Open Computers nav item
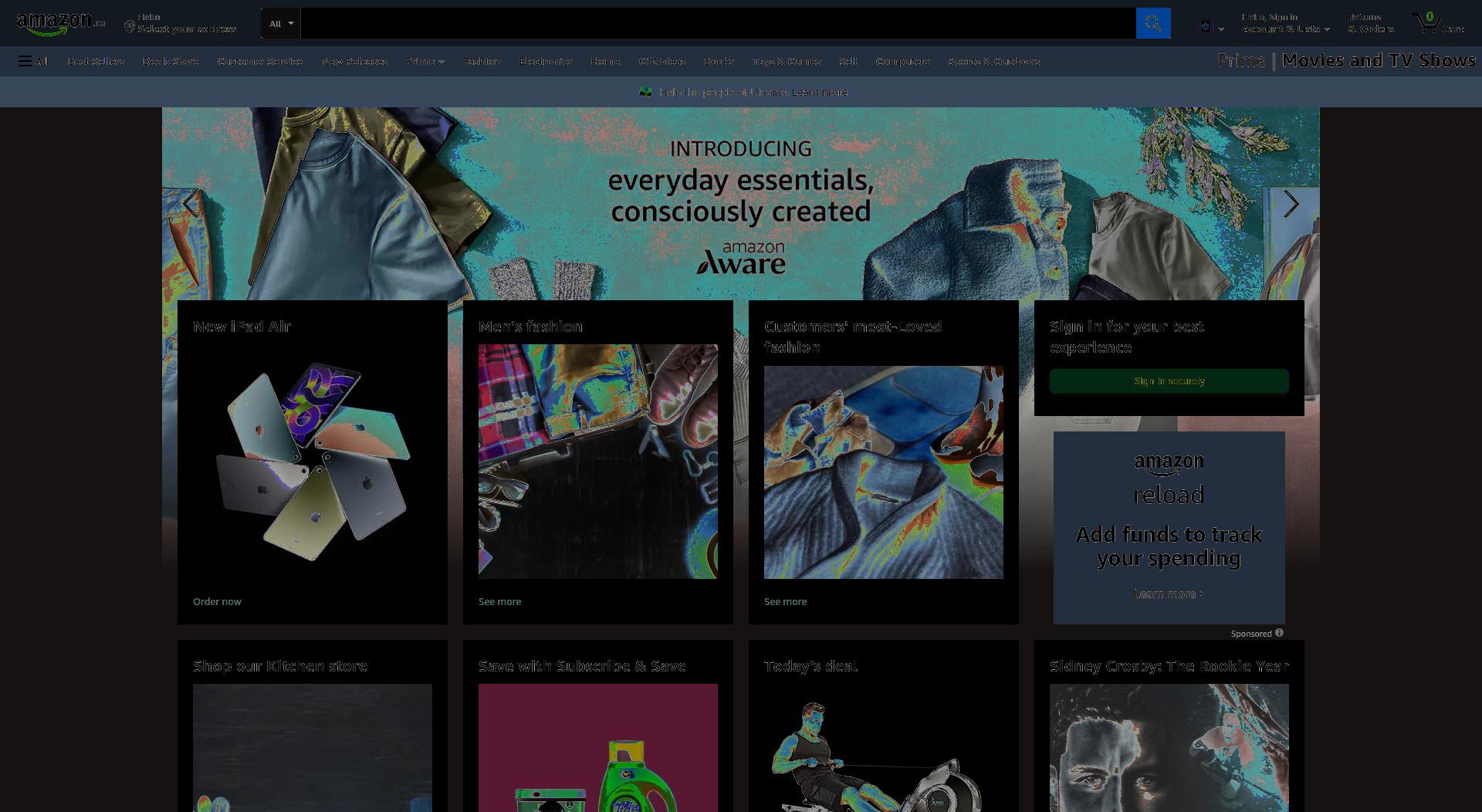 point(902,61)
